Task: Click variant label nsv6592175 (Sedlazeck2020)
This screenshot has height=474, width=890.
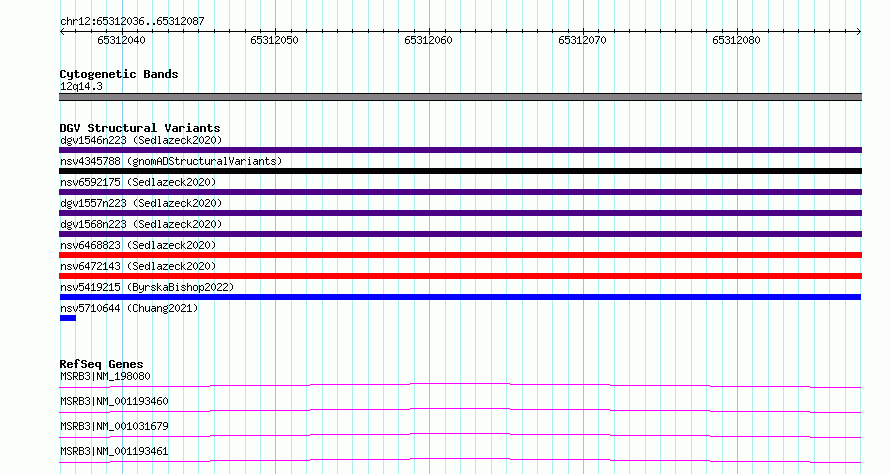Action: pos(138,182)
